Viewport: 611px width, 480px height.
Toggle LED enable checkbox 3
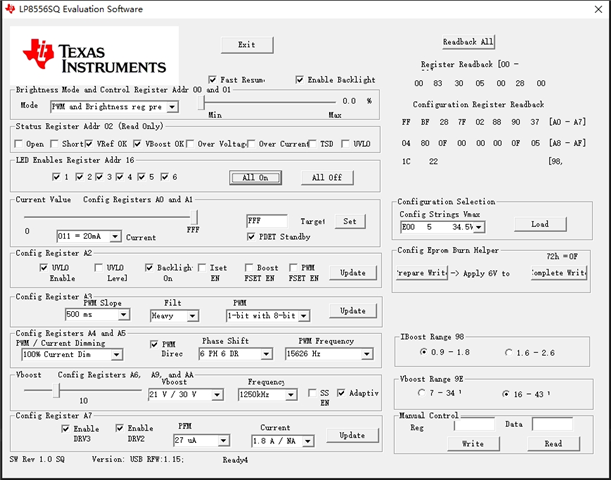point(100,177)
